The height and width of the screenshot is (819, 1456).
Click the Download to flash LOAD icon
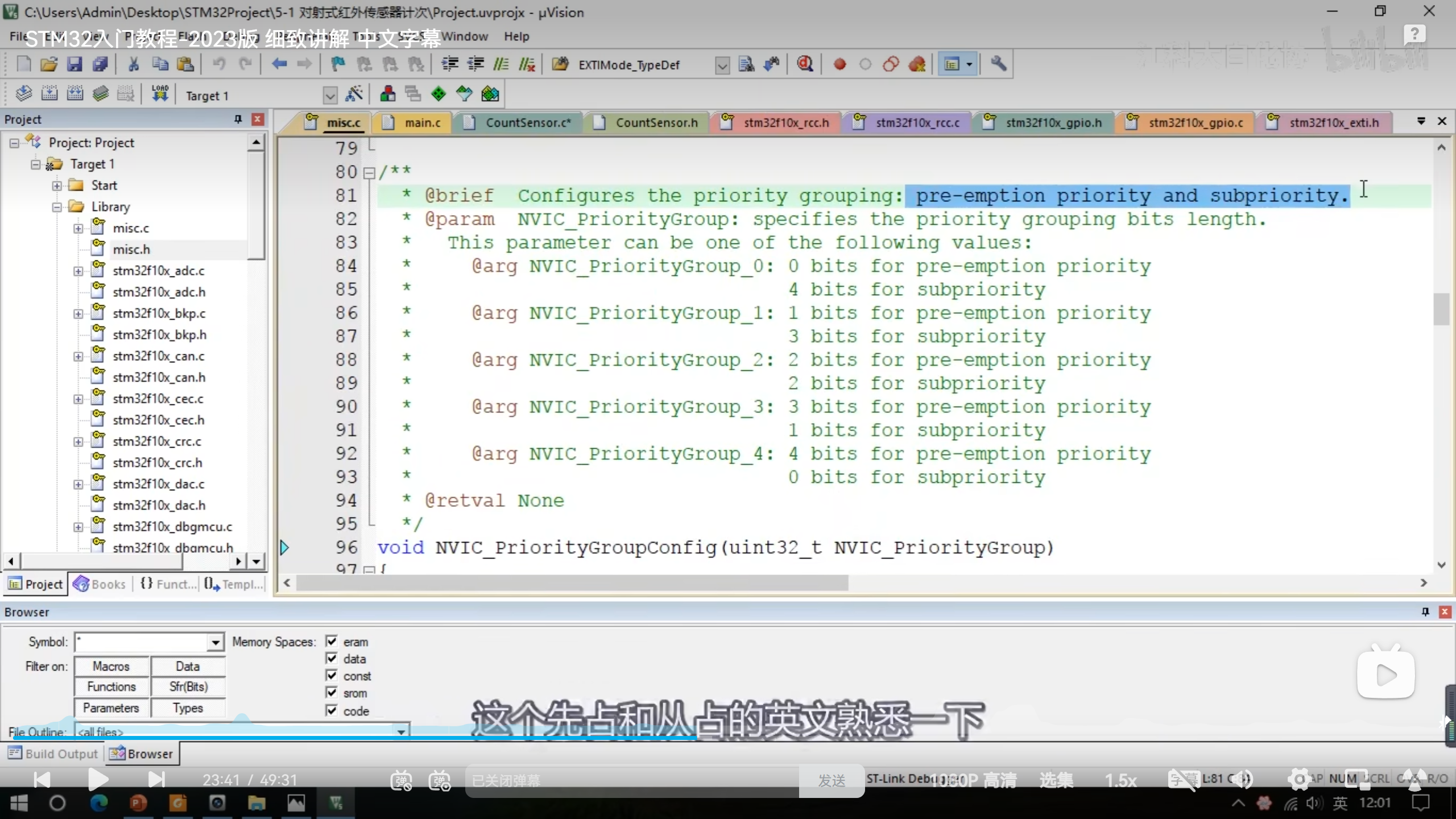tap(160, 94)
